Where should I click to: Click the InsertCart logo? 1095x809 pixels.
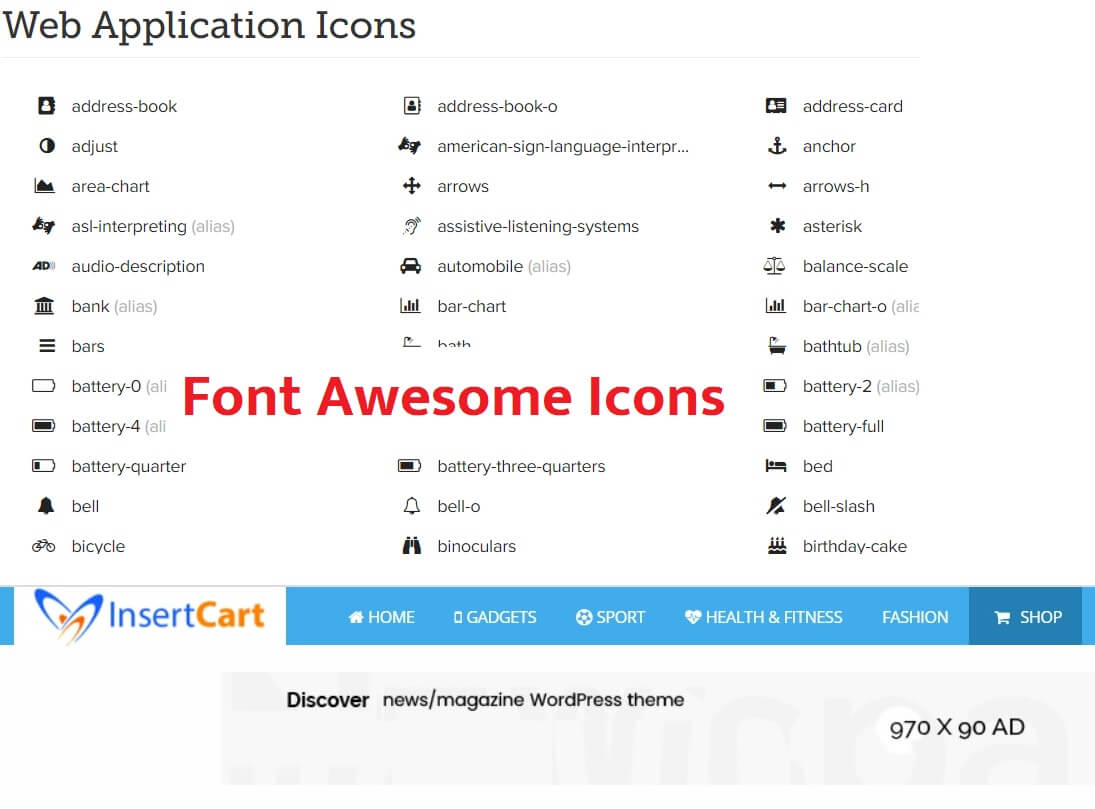coord(150,615)
